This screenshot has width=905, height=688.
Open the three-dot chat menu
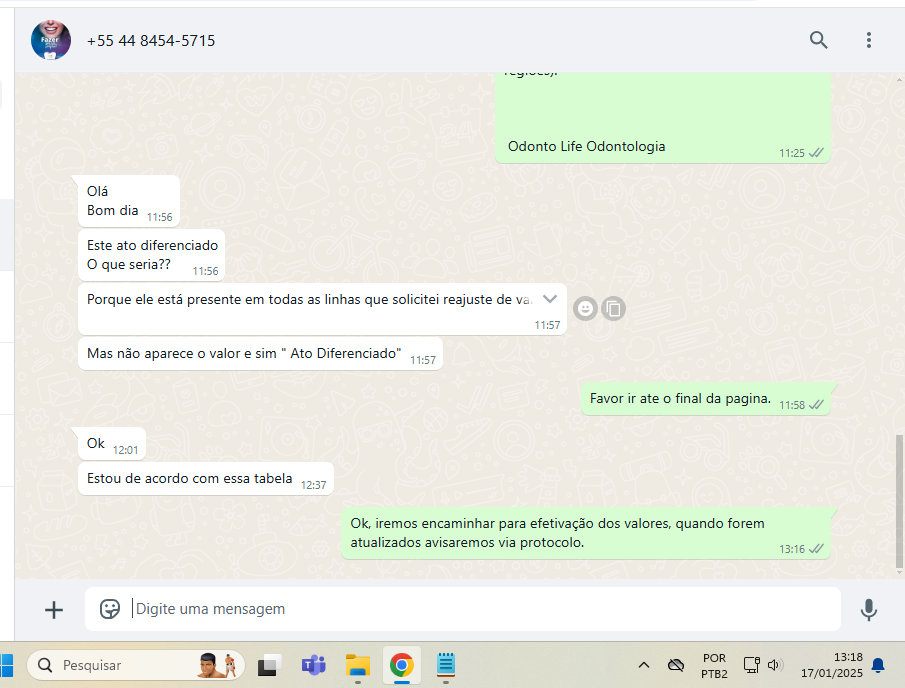click(x=869, y=40)
